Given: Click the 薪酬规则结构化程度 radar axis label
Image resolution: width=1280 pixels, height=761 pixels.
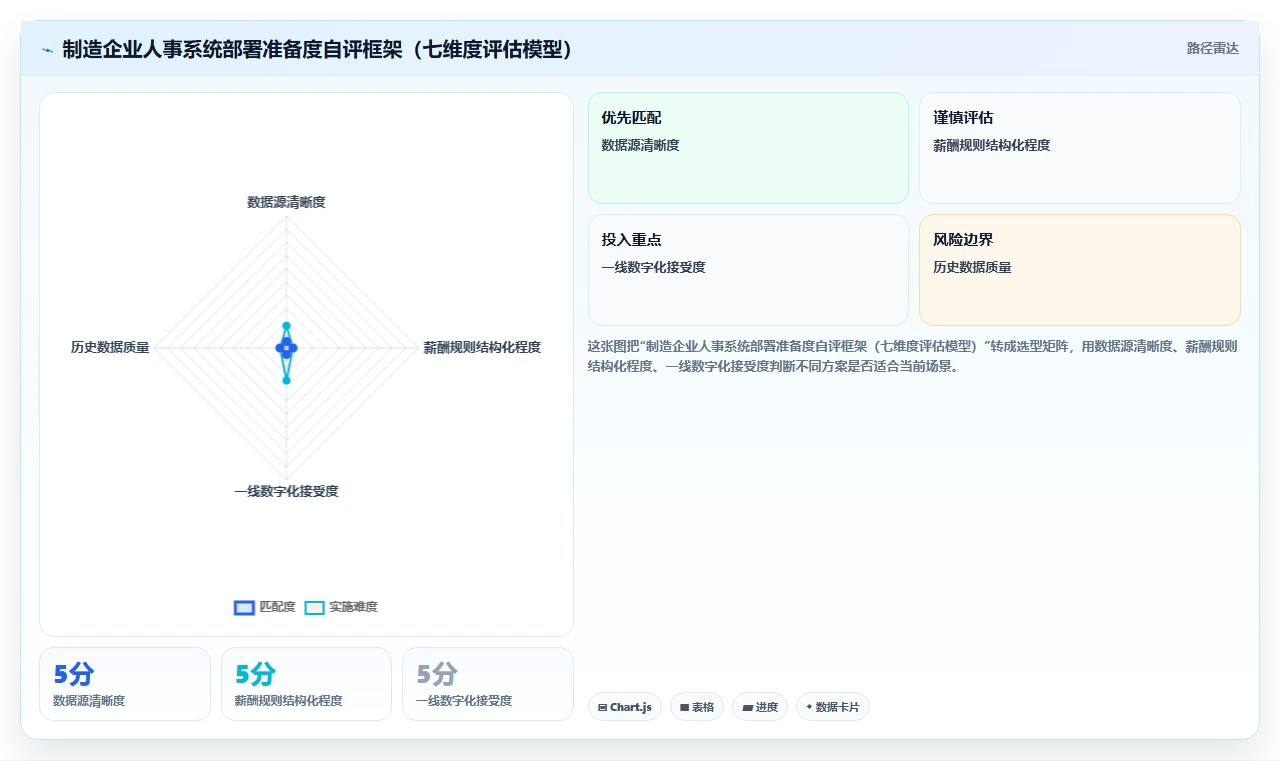Looking at the screenshot, I should point(482,347).
